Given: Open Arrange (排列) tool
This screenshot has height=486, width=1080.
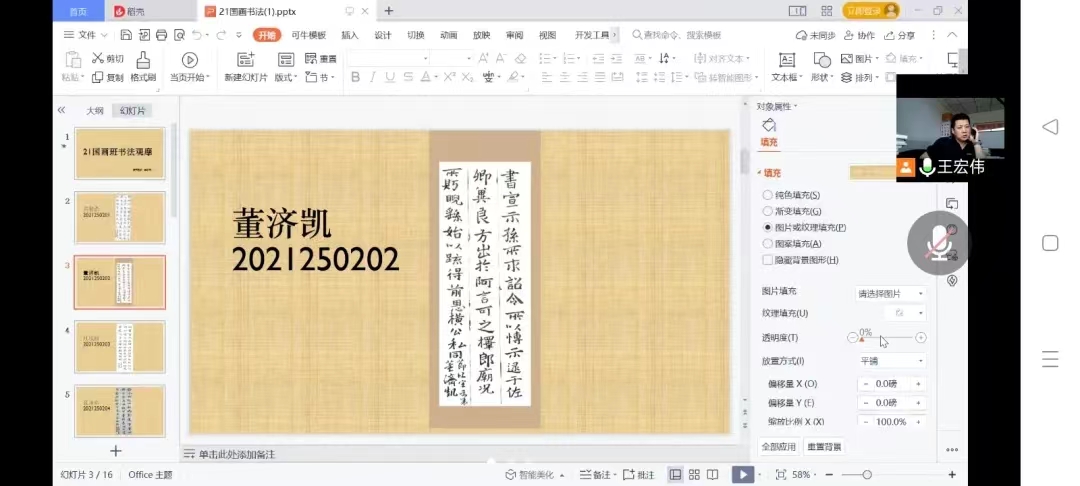Looking at the screenshot, I should click(858, 78).
